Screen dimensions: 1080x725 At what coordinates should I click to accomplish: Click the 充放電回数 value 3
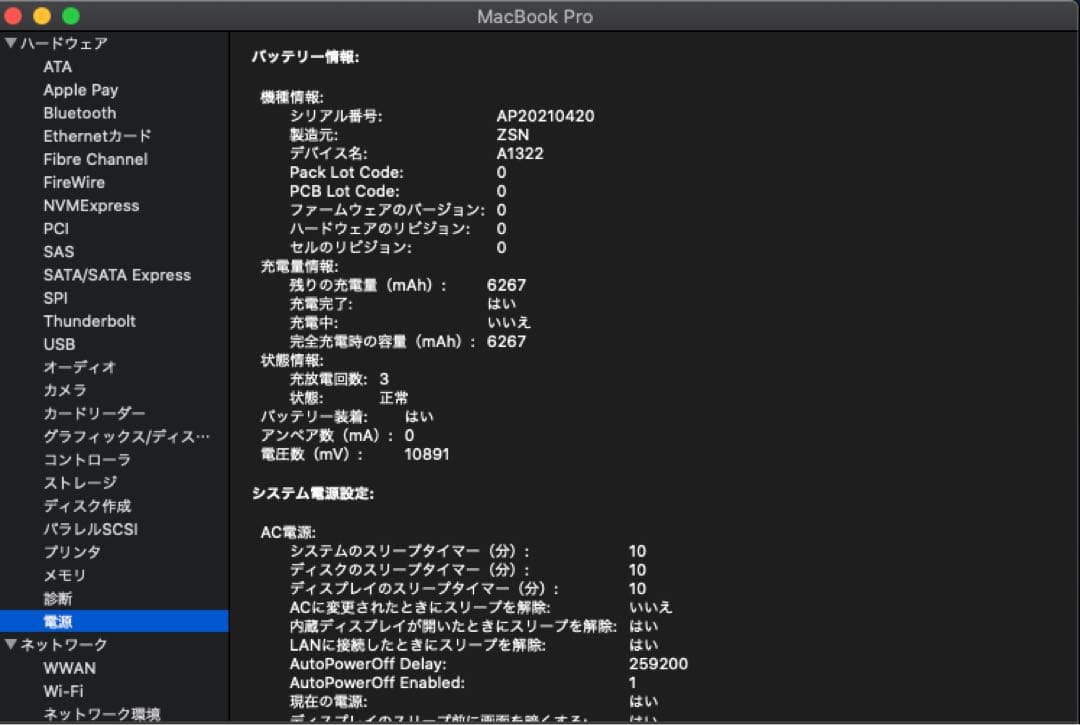pos(384,379)
